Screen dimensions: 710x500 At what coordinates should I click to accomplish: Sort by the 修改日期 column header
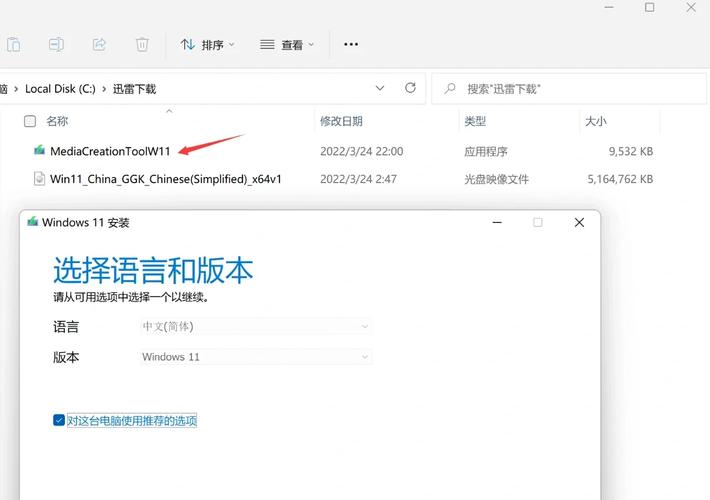click(x=341, y=121)
